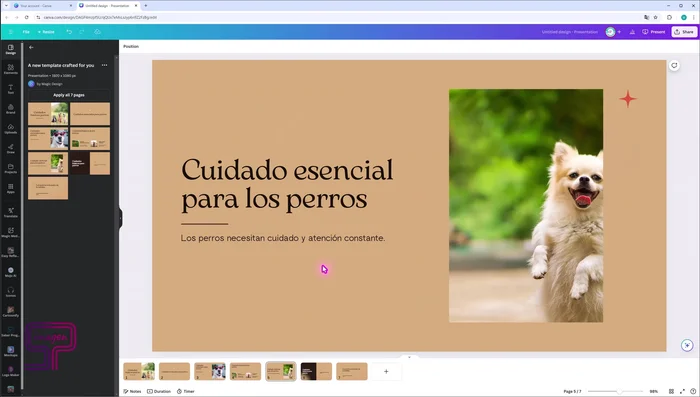Open the analytics chart icon in the header
The height and width of the screenshot is (397, 700).
coord(632,32)
